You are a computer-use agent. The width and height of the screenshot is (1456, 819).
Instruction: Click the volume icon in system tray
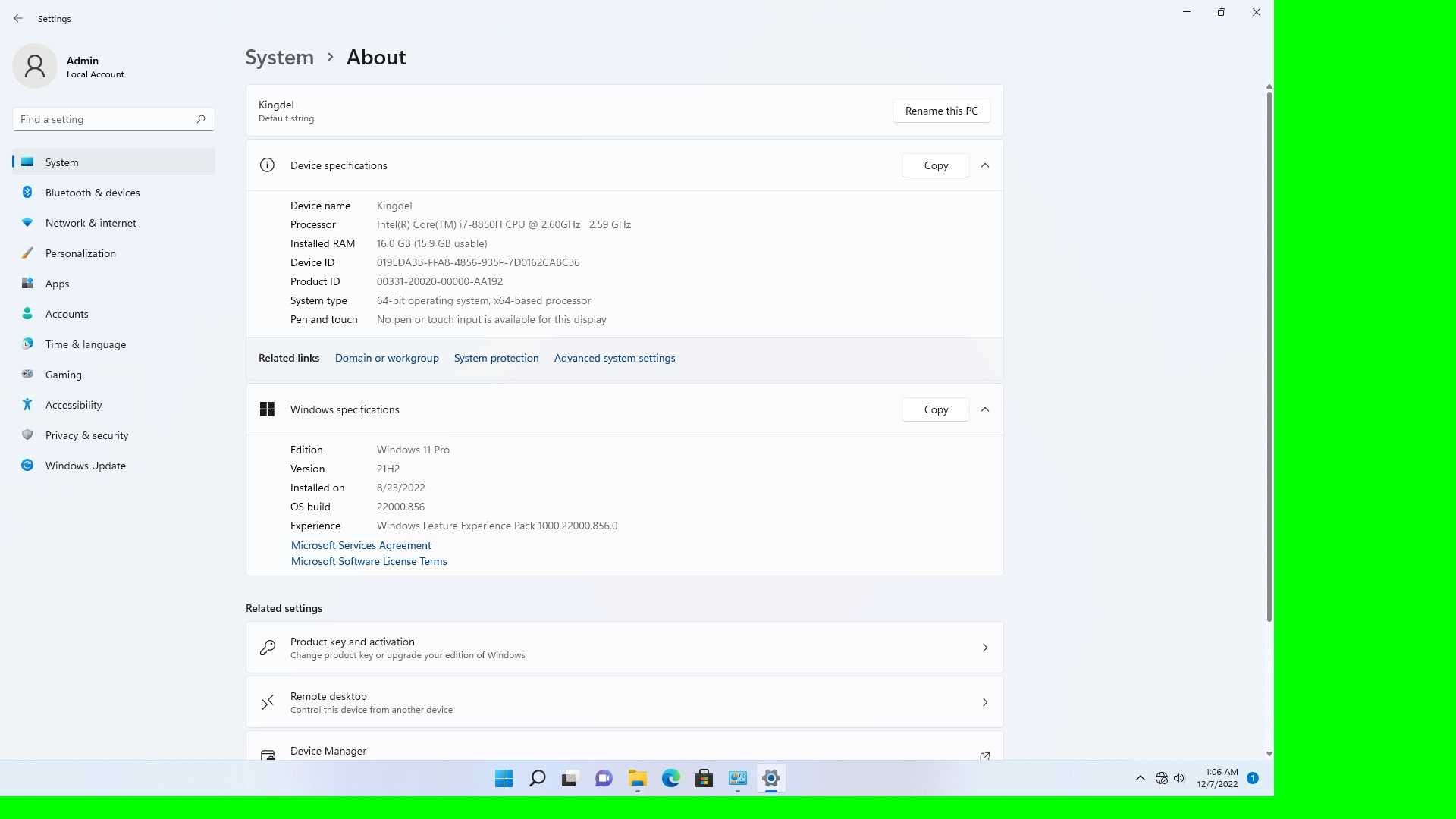pos(1179,778)
